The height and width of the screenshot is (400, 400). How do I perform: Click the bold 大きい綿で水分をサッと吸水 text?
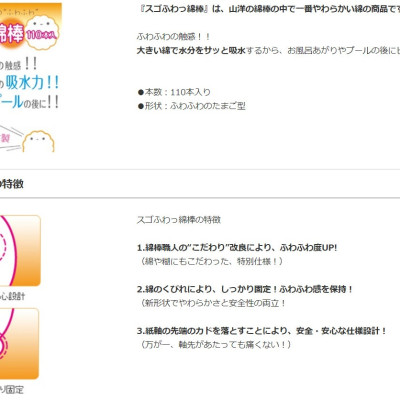tap(191, 51)
